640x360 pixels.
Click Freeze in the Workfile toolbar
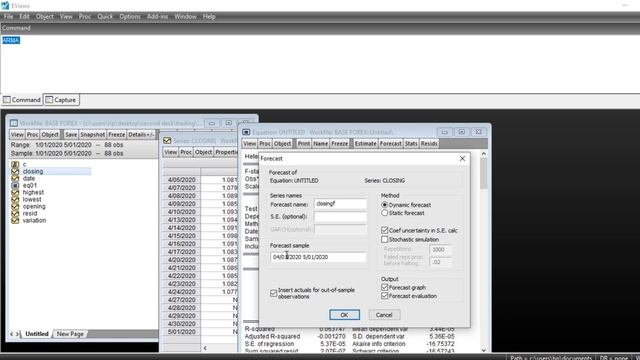(117, 135)
